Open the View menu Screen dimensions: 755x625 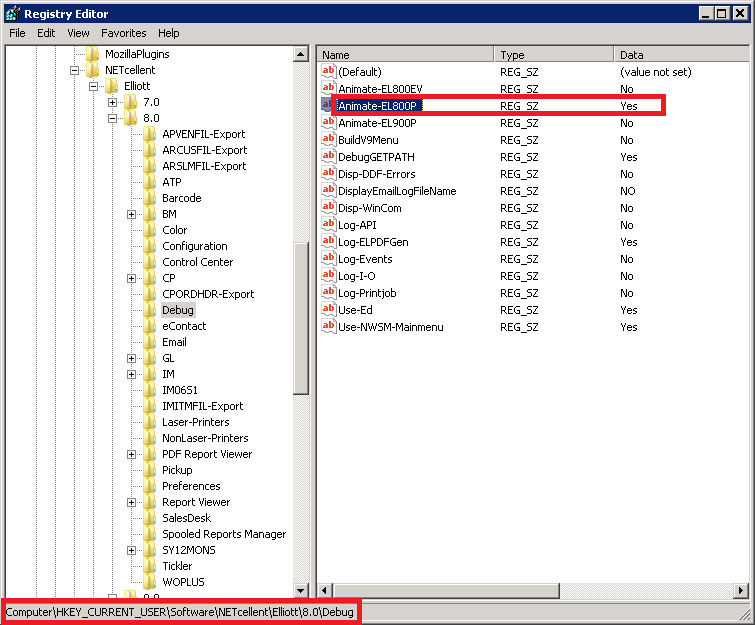[x=78, y=33]
